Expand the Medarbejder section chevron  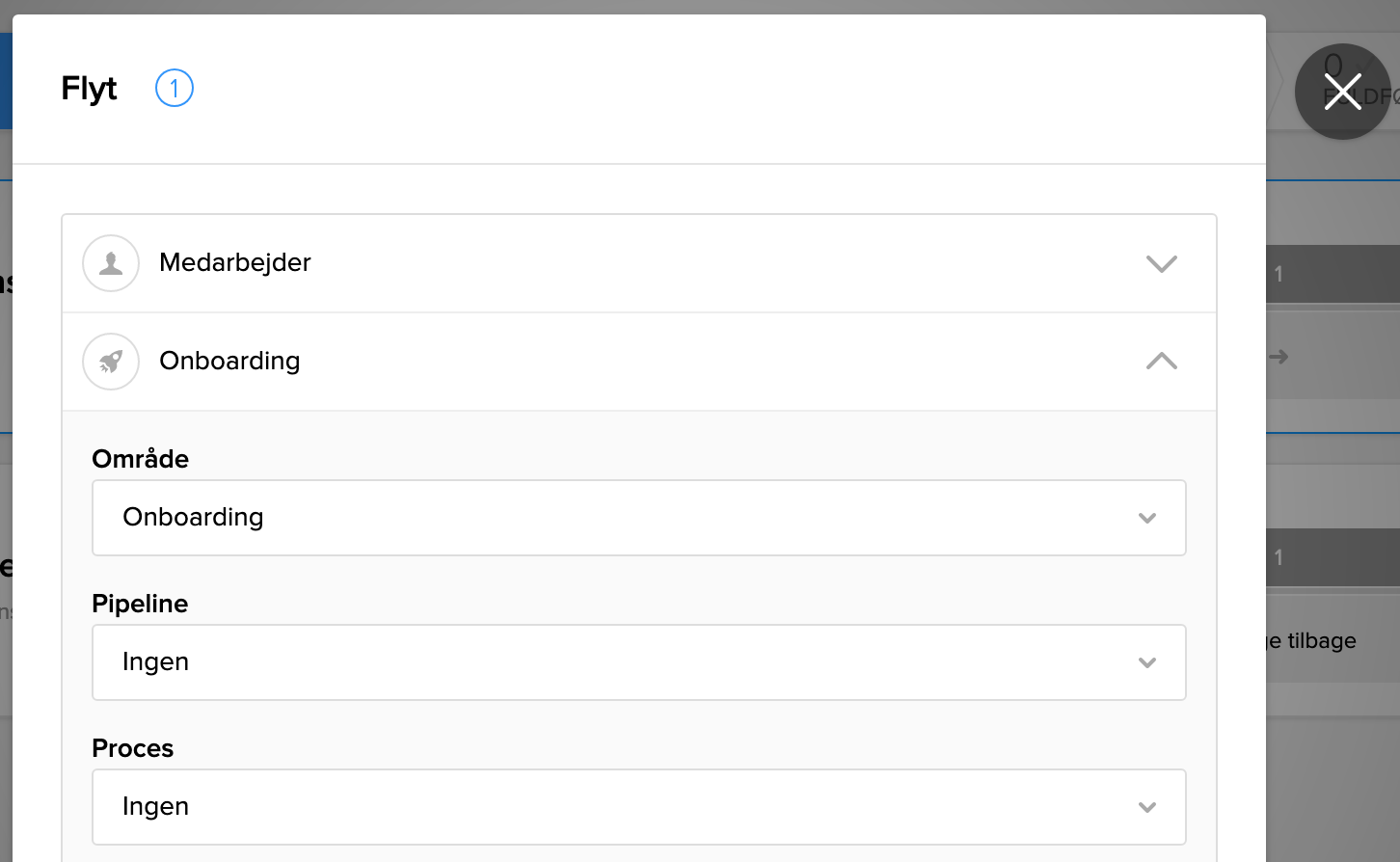[1161, 264]
